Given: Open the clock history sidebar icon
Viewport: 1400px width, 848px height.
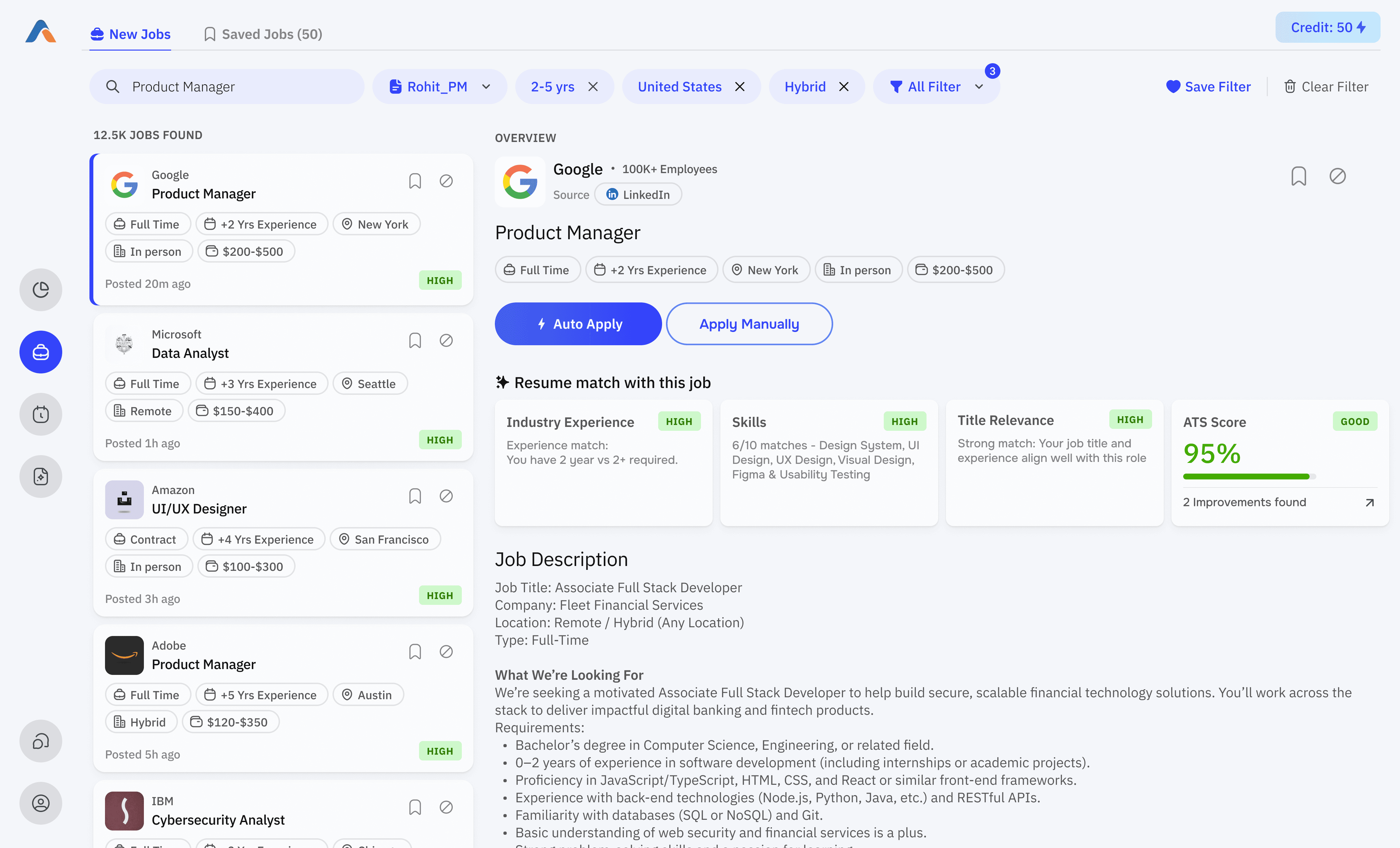Looking at the screenshot, I should (40, 414).
